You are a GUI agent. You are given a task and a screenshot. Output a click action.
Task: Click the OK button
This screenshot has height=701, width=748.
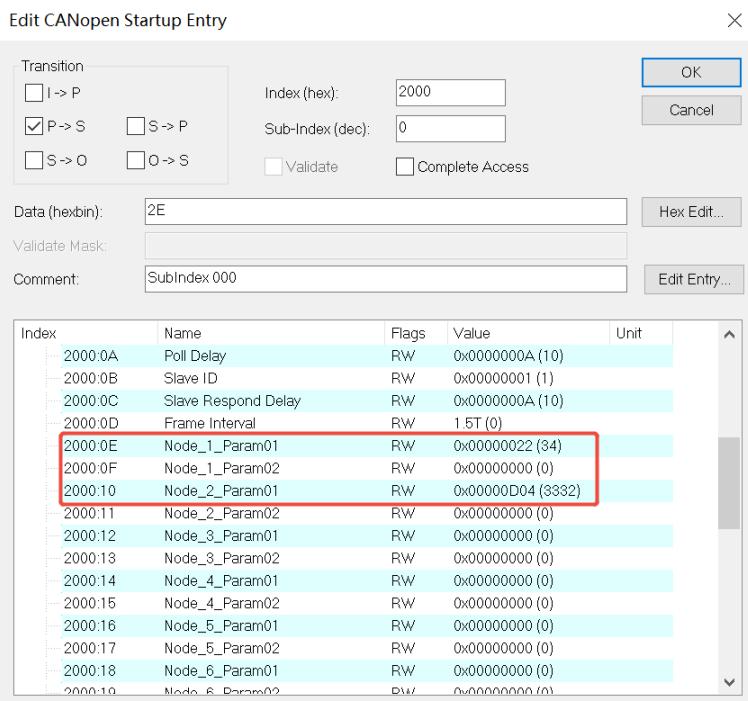coord(691,73)
